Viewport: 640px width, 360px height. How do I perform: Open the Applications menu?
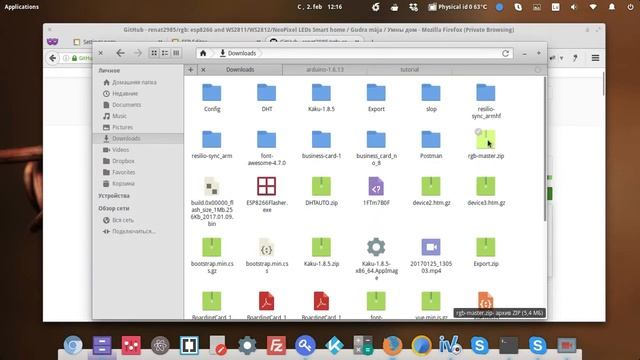pos(22,7)
